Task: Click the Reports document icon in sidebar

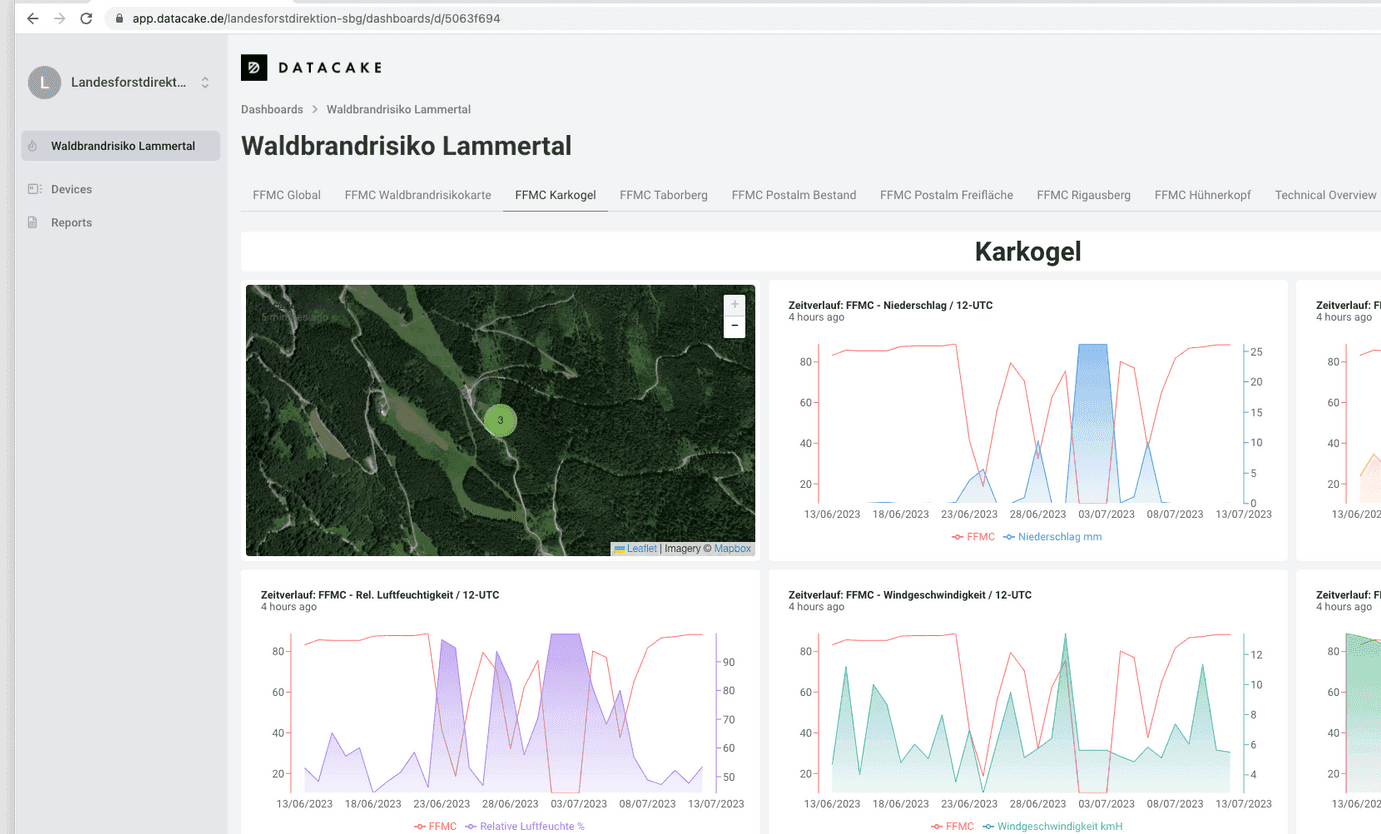Action: click(x=33, y=222)
